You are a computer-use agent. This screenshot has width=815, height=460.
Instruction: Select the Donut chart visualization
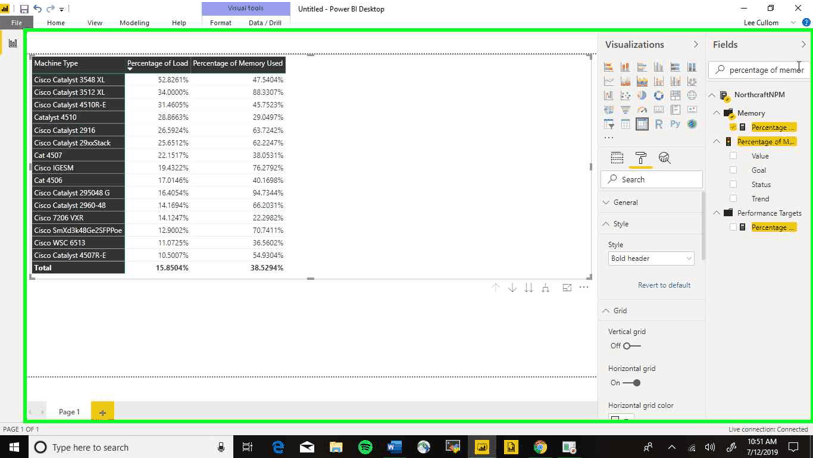[659, 96]
